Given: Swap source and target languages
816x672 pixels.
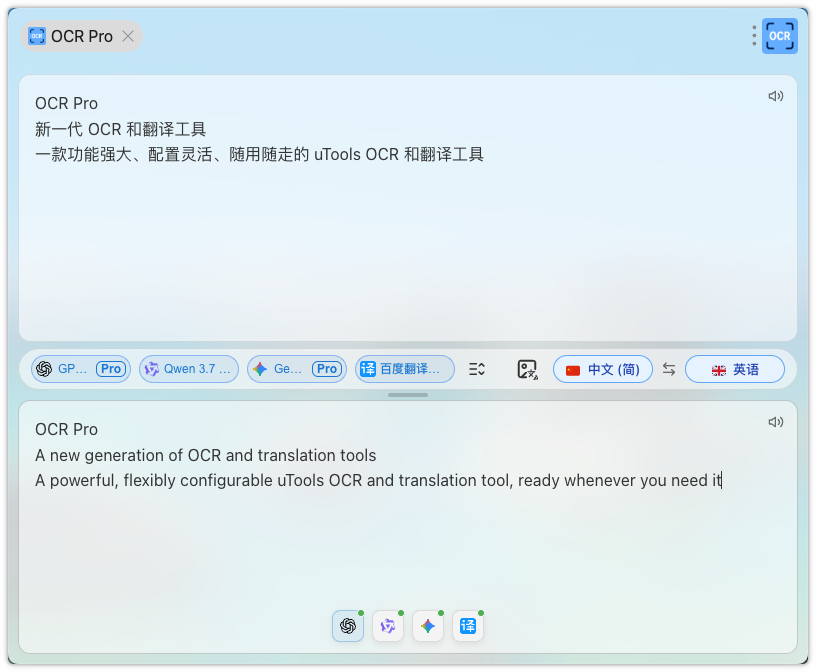Looking at the screenshot, I should (x=669, y=369).
